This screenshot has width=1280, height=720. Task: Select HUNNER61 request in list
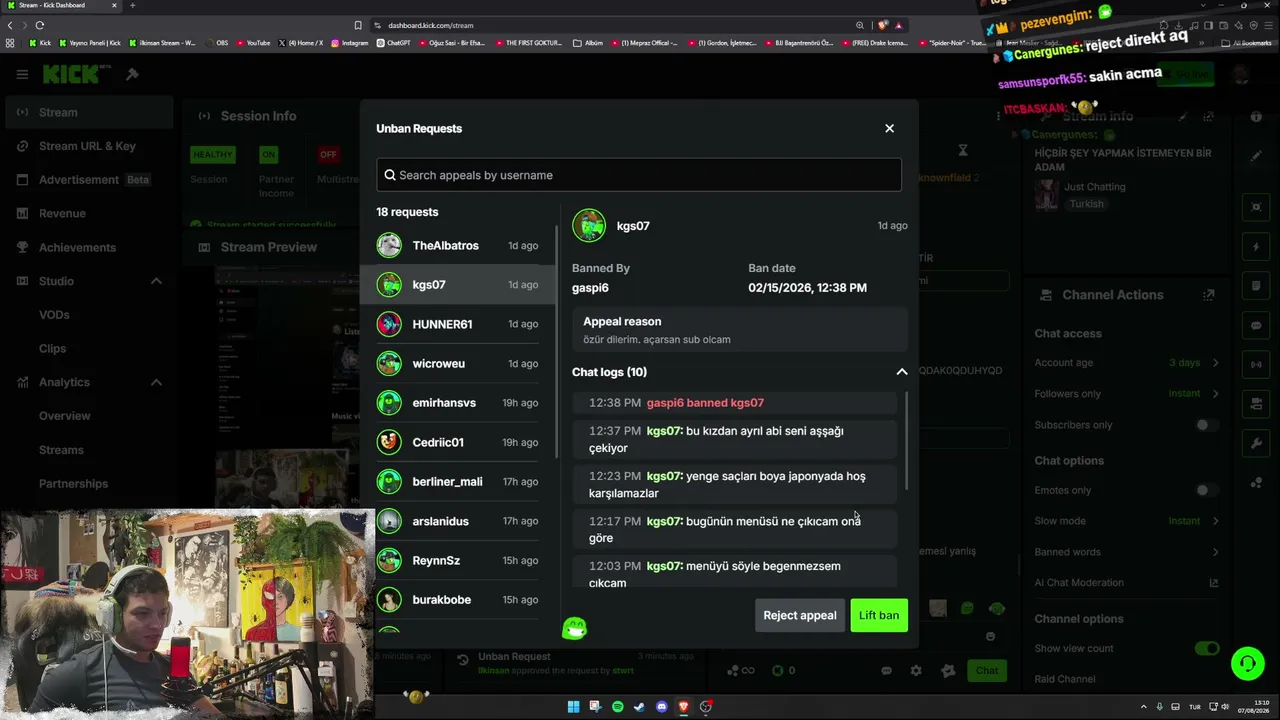click(457, 324)
